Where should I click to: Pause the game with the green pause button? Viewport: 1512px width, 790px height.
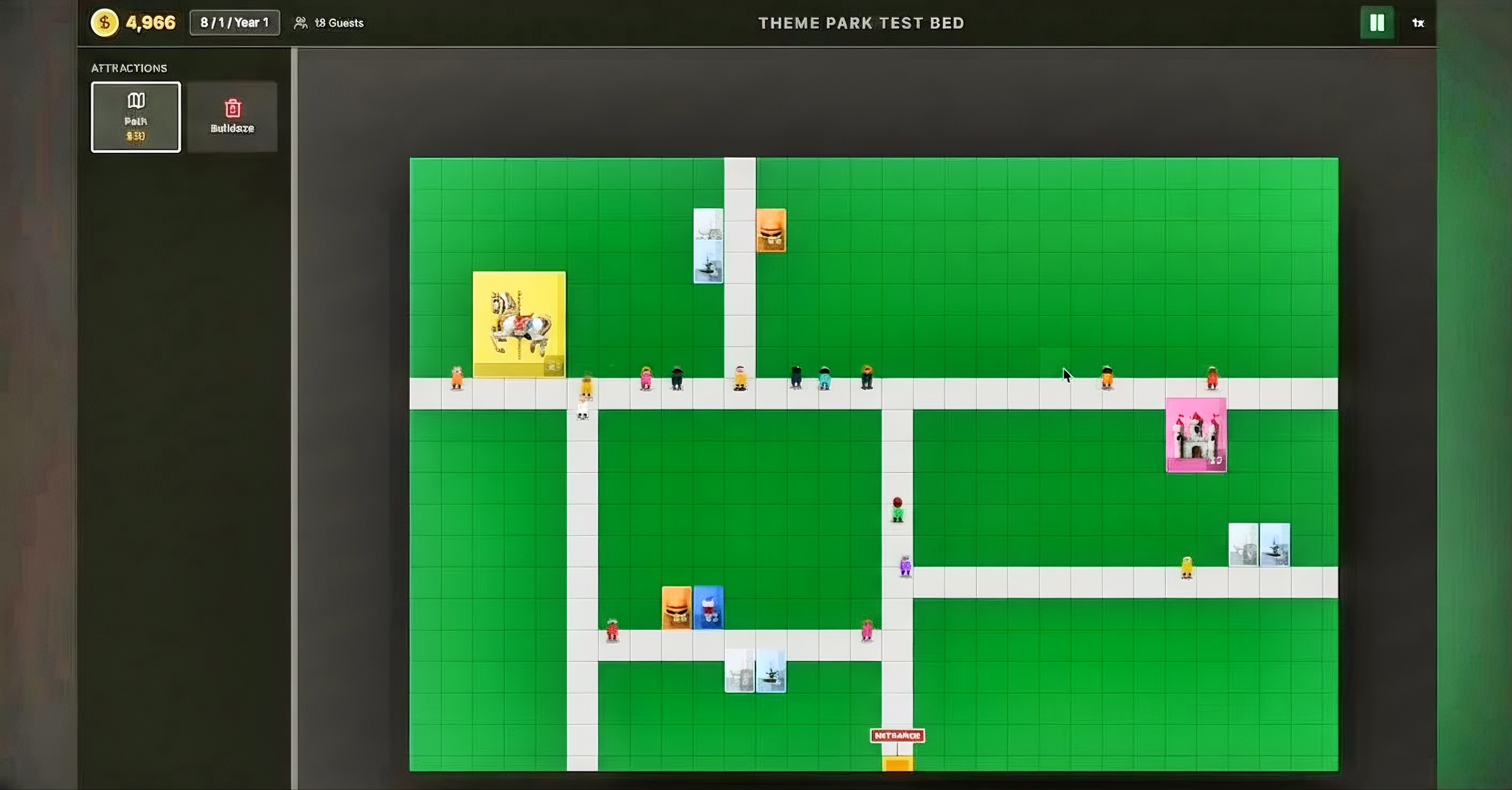point(1377,23)
